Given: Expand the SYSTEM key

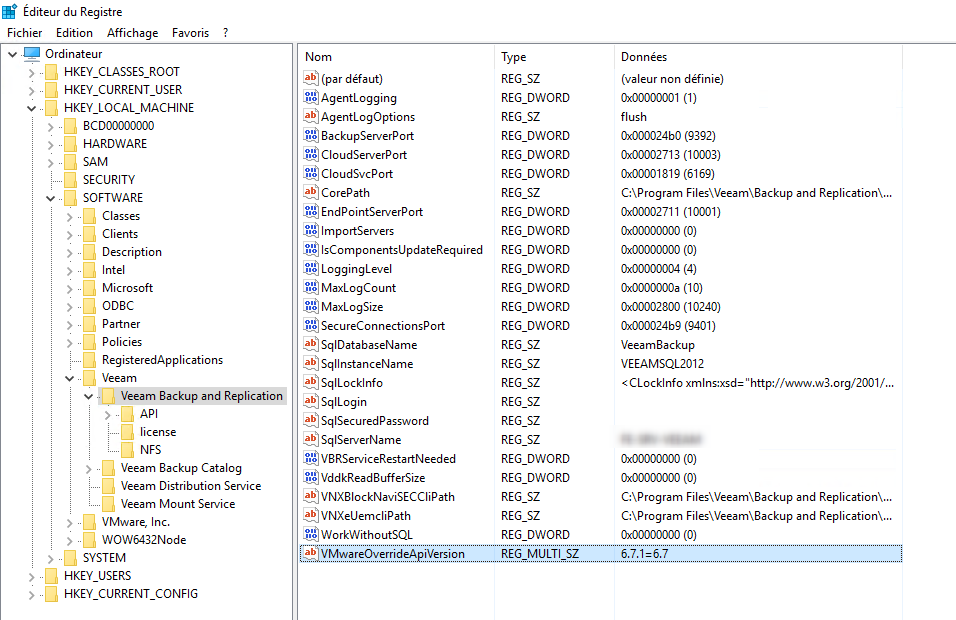Looking at the screenshot, I should tap(51, 558).
